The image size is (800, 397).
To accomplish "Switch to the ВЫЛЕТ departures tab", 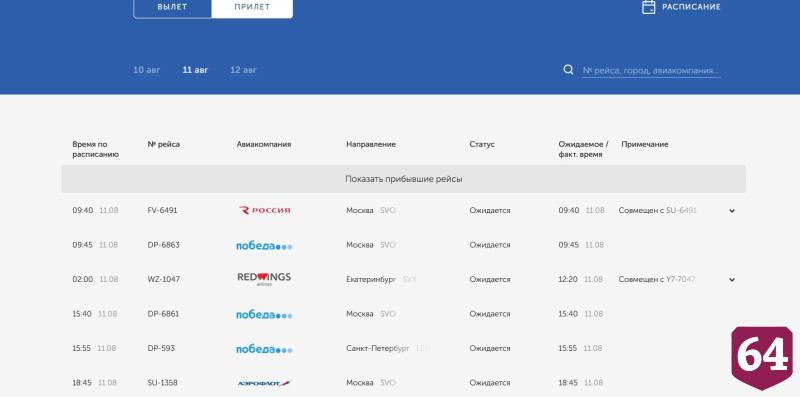I will coord(172,7).
